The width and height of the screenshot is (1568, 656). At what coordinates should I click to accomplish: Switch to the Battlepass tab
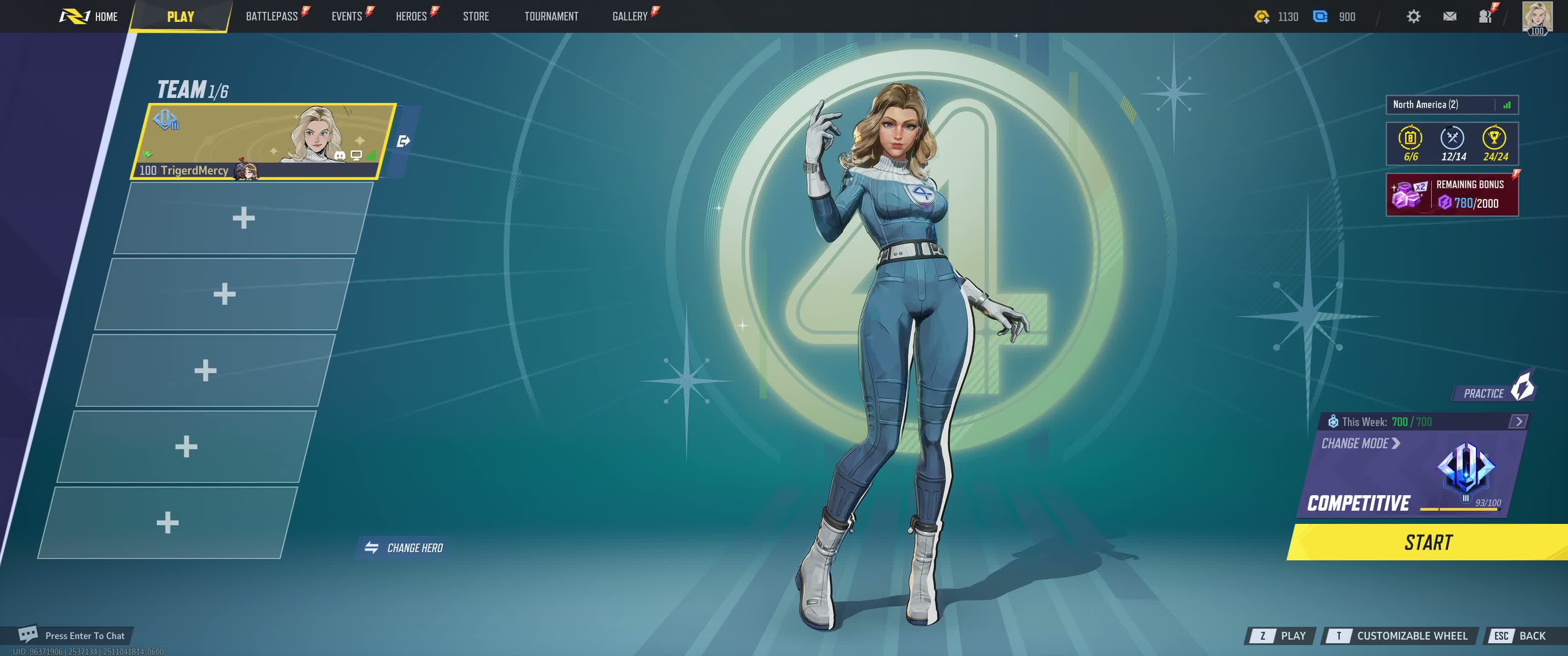[272, 16]
